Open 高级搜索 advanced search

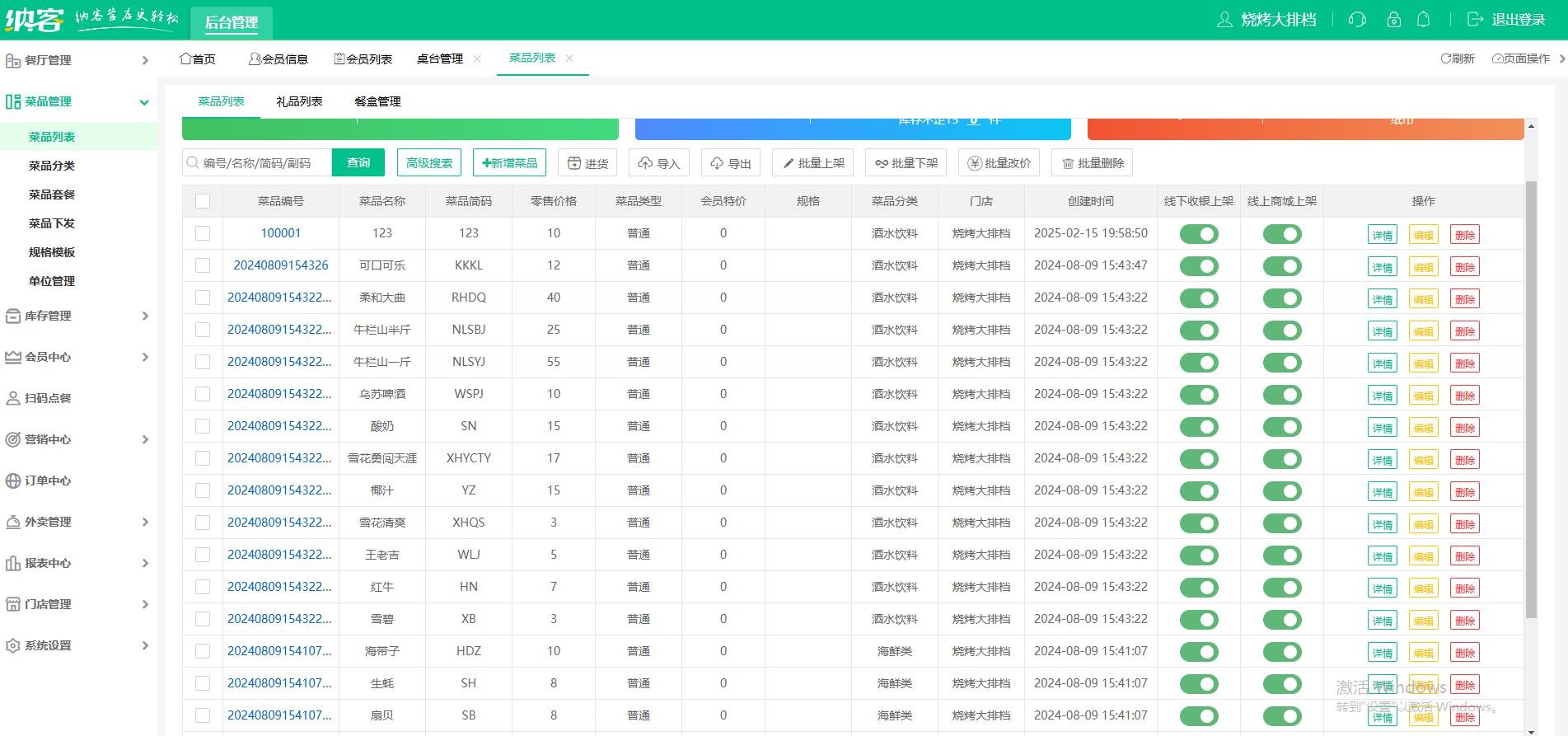click(x=429, y=162)
